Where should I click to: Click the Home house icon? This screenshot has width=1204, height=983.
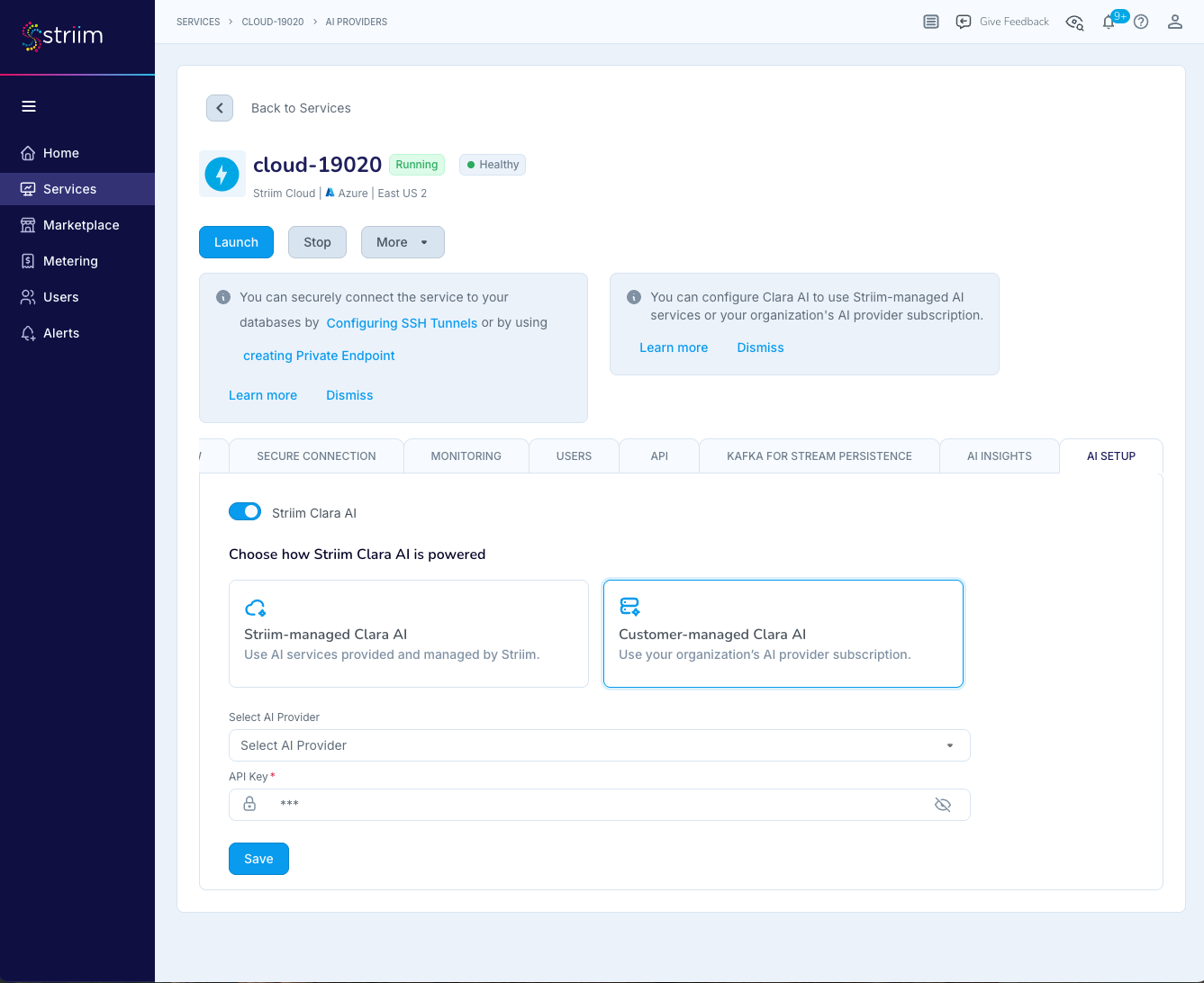pos(28,153)
